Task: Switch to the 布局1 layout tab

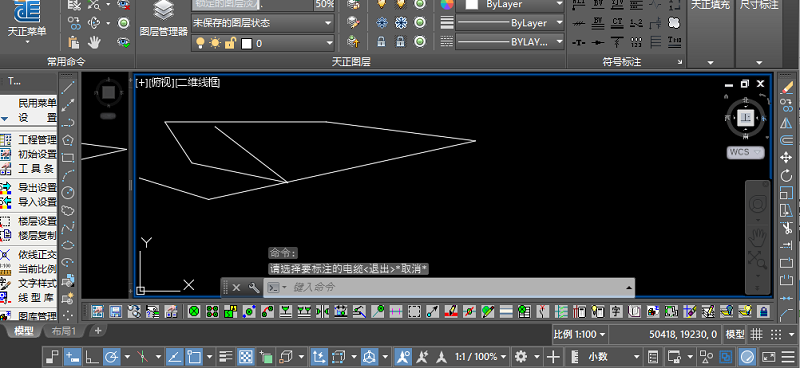Action: 64,331
